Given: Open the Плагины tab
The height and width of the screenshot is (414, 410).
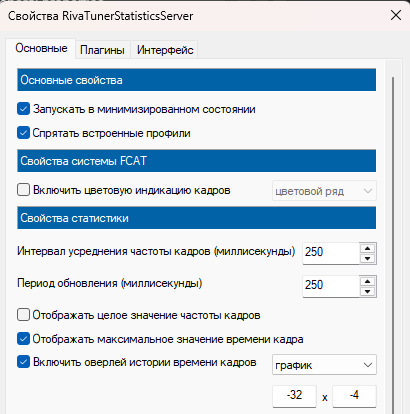Looking at the screenshot, I should click(102, 50).
